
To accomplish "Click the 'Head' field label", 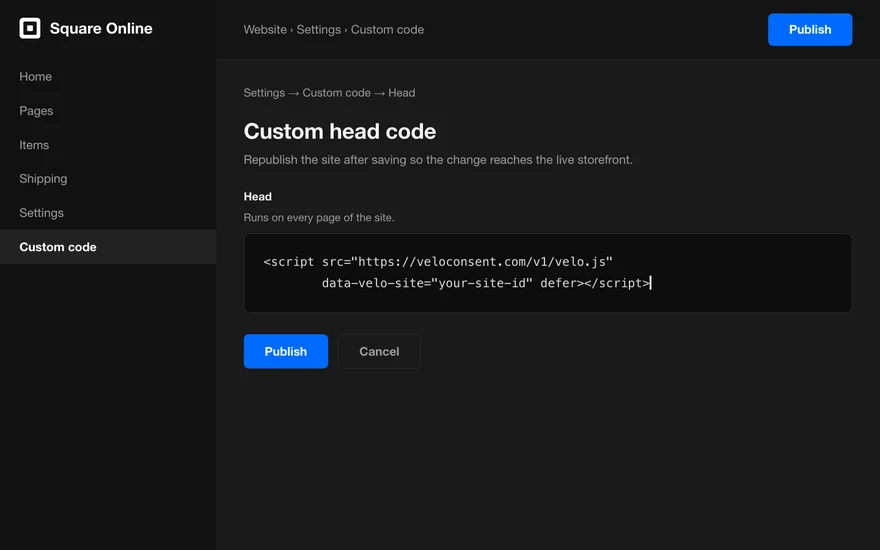I will click(258, 196).
